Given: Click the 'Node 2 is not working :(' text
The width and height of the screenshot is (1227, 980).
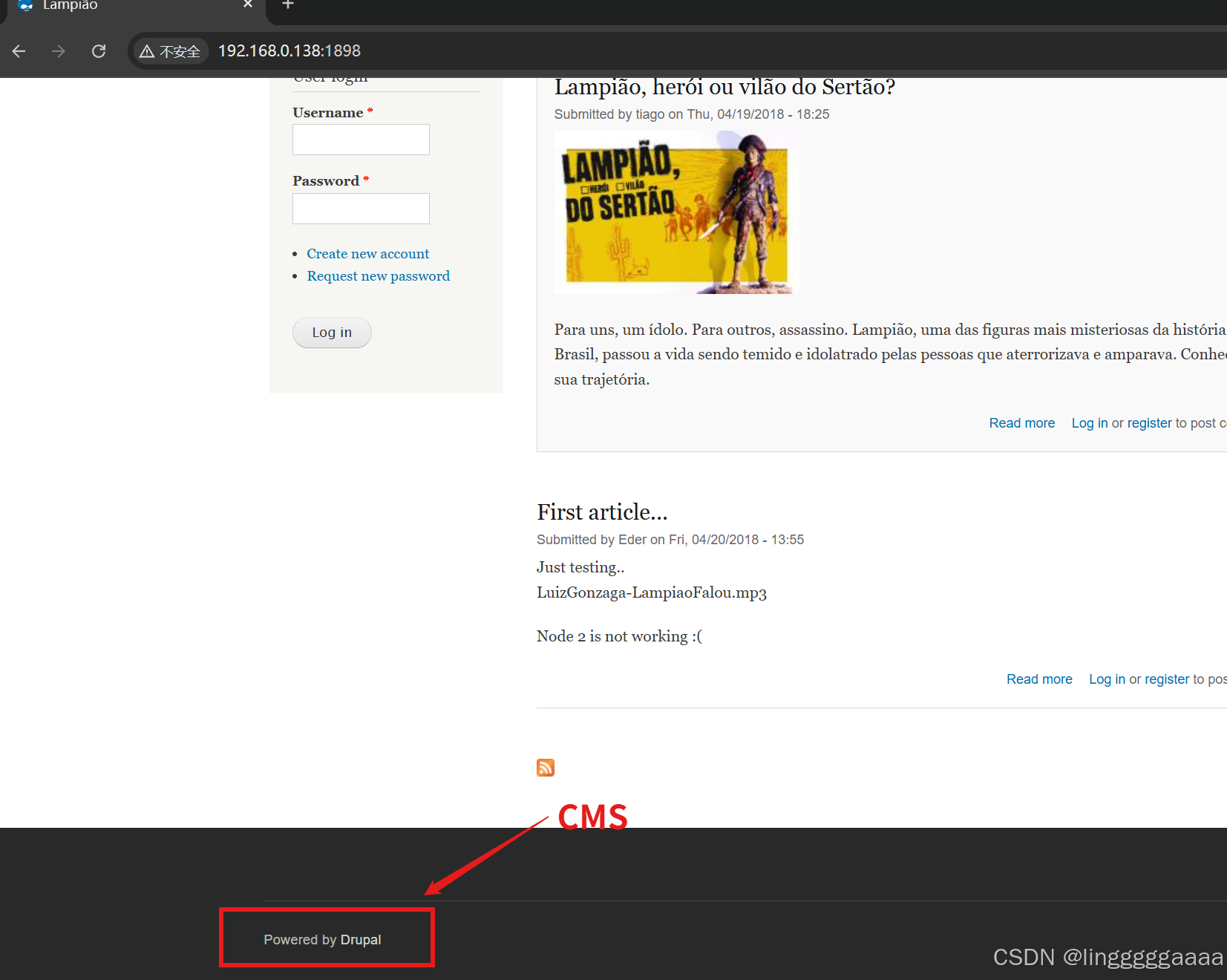Looking at the screenshot, I should (x=619, y=636).
